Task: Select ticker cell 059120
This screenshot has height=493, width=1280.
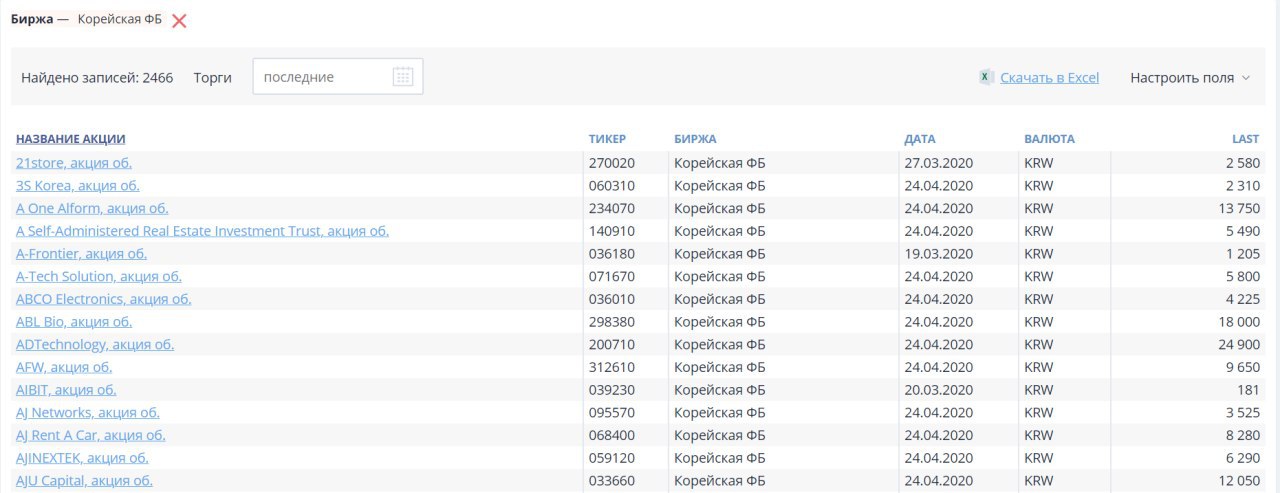Action: coord(612,458)
